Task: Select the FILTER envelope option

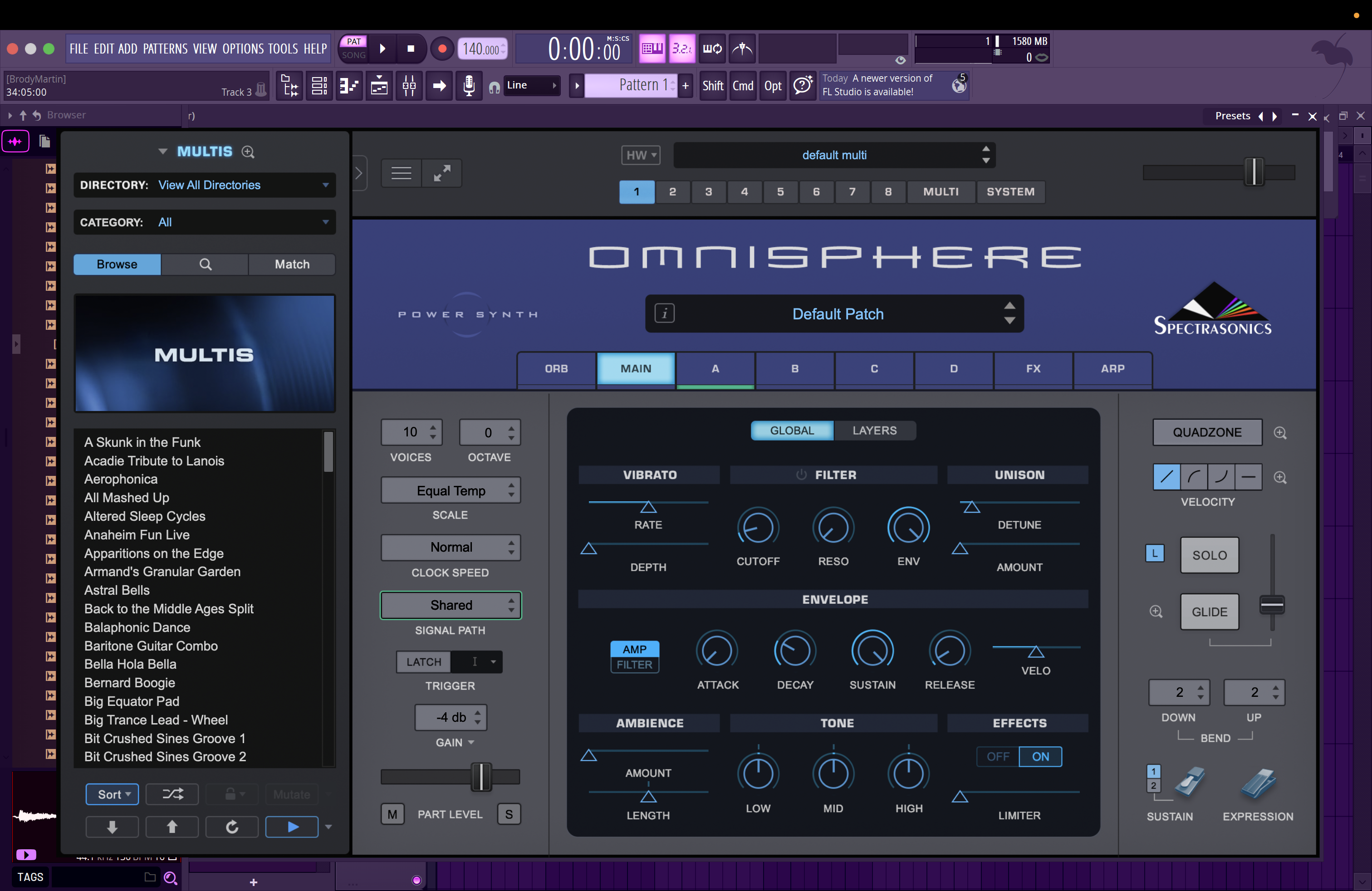Action: coord(635,665)
